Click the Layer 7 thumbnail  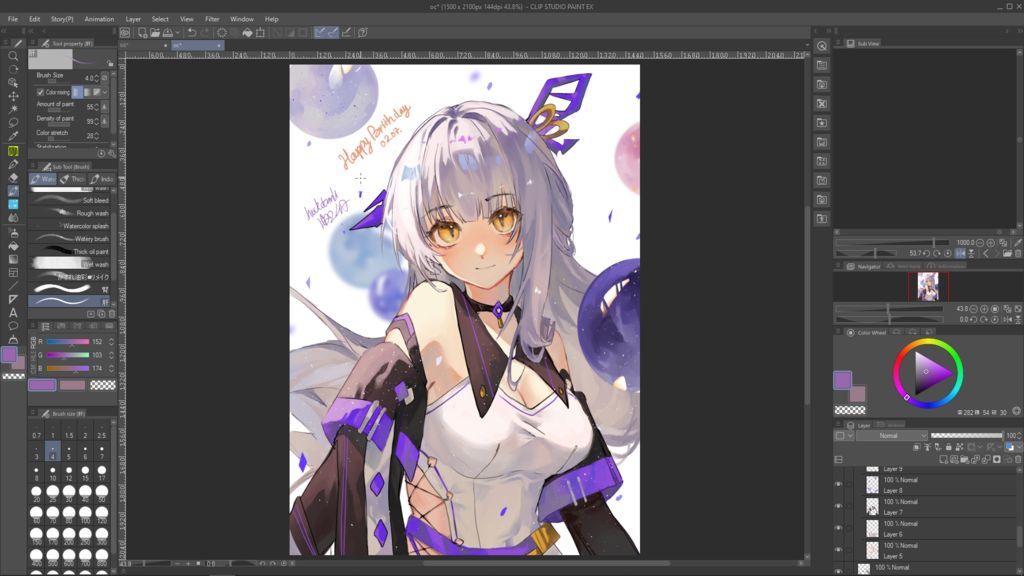point(872,506)
